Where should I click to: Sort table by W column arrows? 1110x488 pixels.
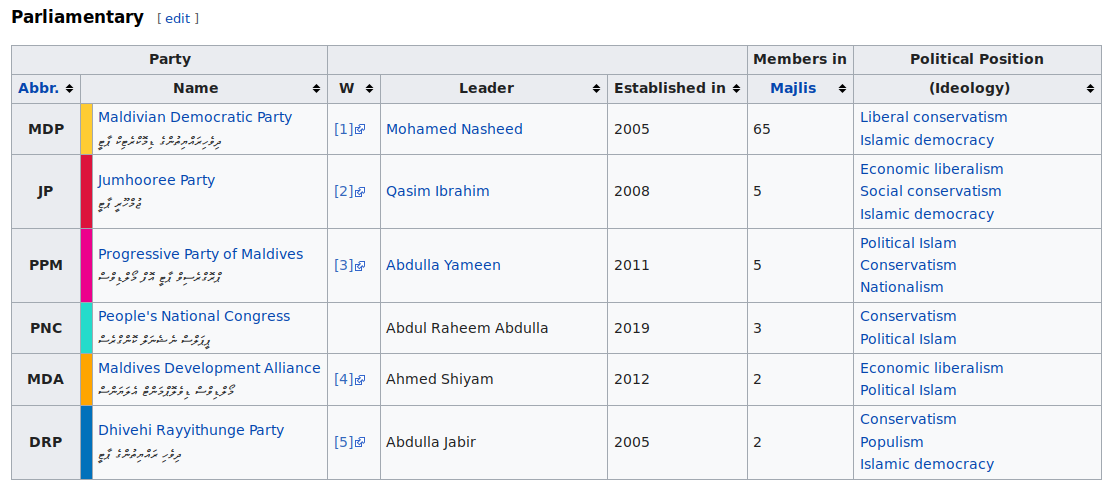(x=370, y=89)
